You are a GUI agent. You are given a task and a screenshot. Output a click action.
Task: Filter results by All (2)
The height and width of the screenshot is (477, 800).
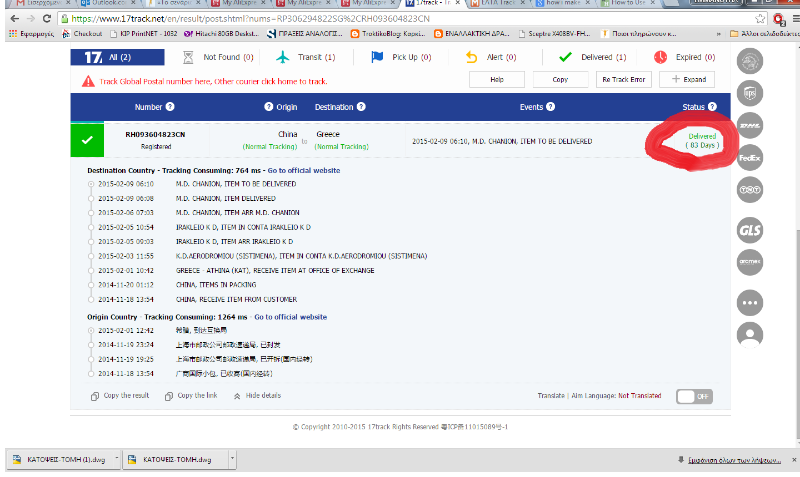(x=117, y=57)
